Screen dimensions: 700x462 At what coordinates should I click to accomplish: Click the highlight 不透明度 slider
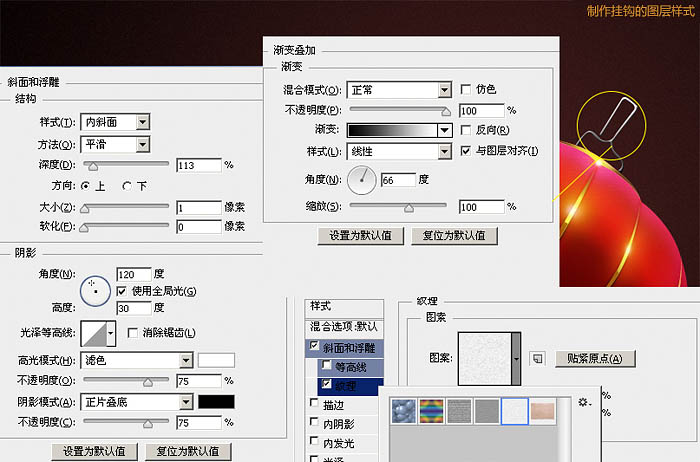pyautogui.click(x=126, y=381)
